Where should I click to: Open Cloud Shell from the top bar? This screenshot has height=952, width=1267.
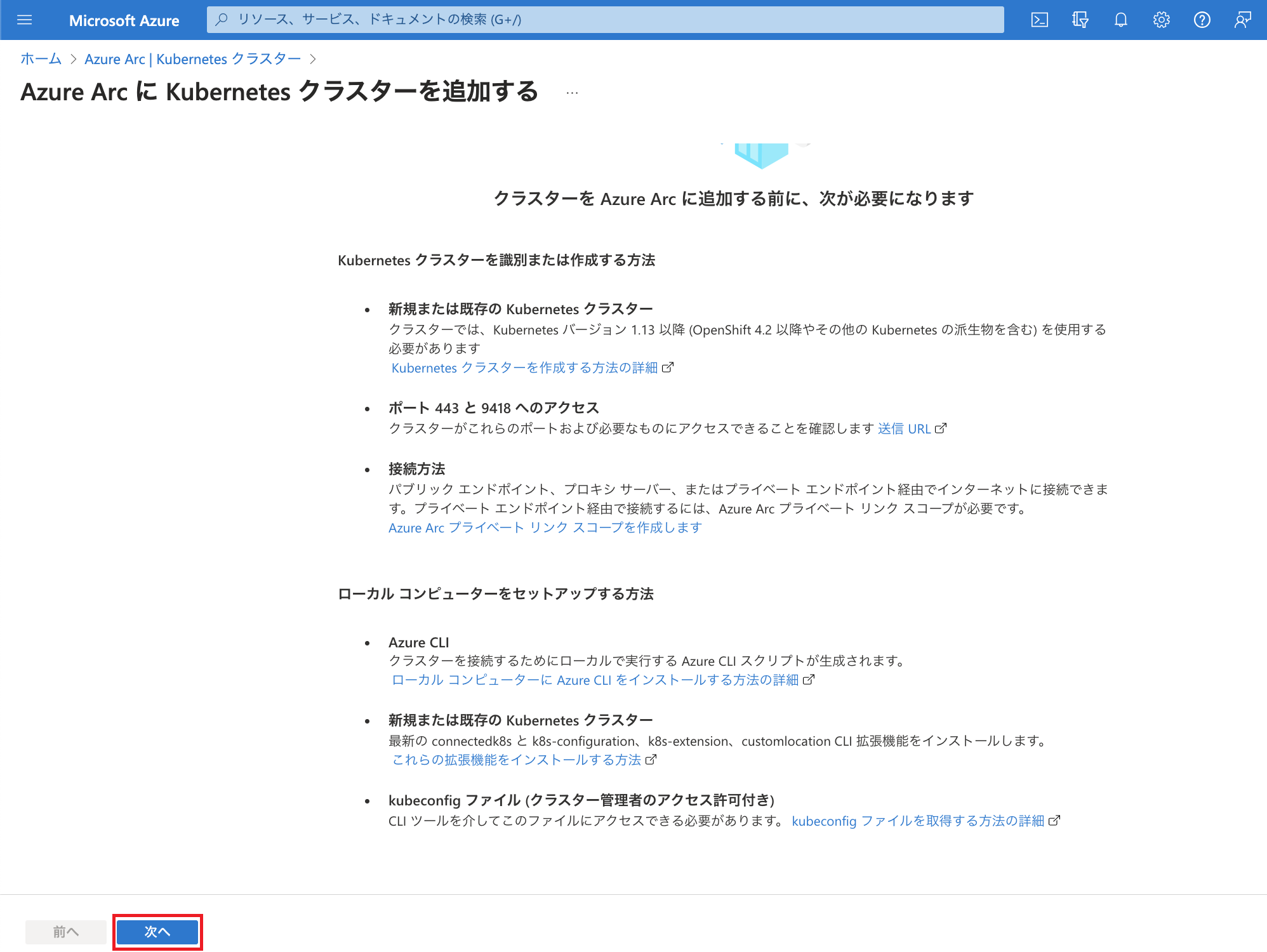(x=1039, y=20)
